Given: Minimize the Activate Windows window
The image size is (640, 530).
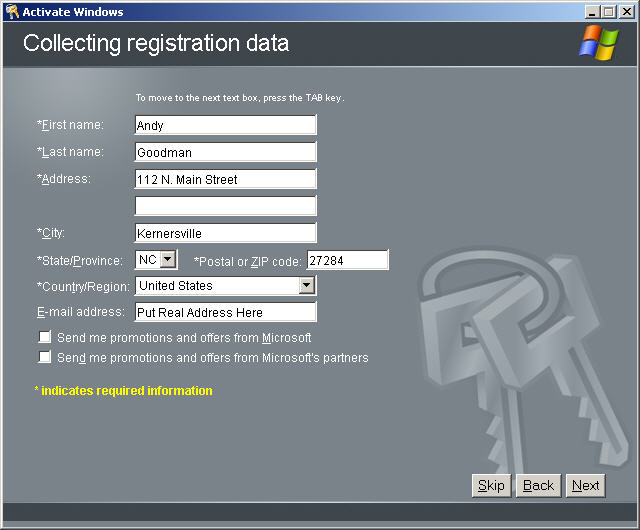Looking at the screenshot, I should pos(592,12).
